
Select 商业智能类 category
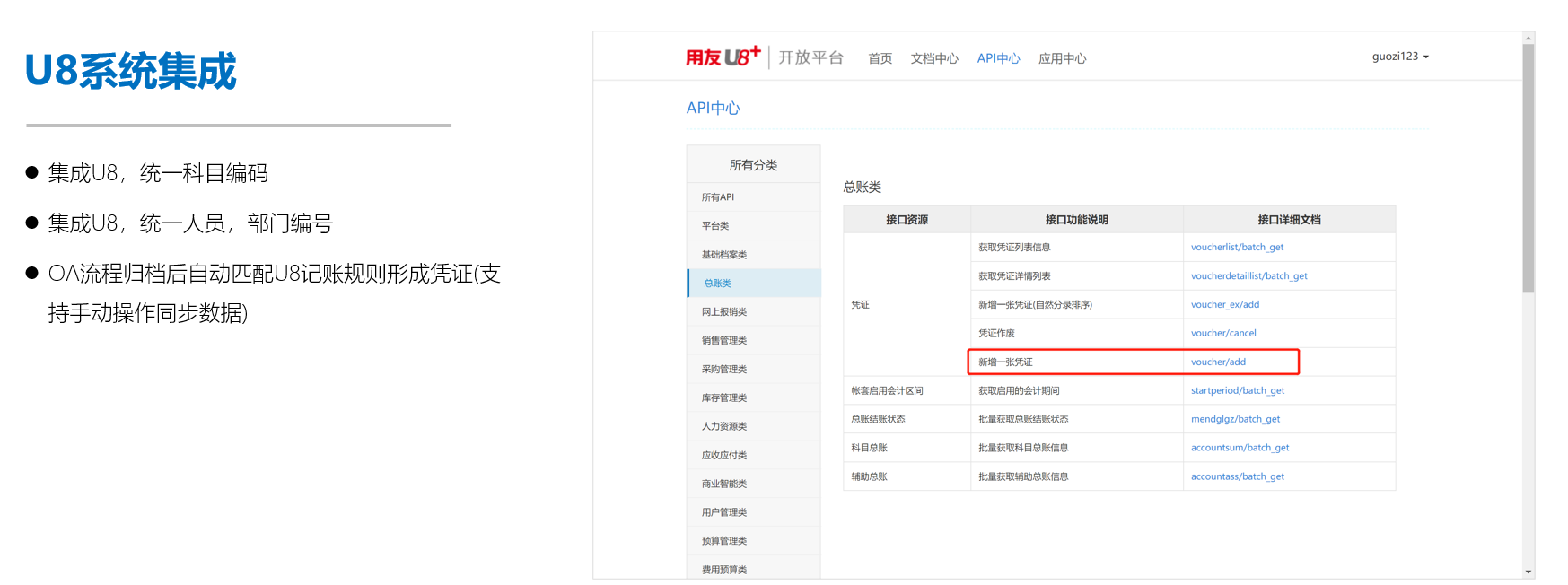tap(754, 484)
